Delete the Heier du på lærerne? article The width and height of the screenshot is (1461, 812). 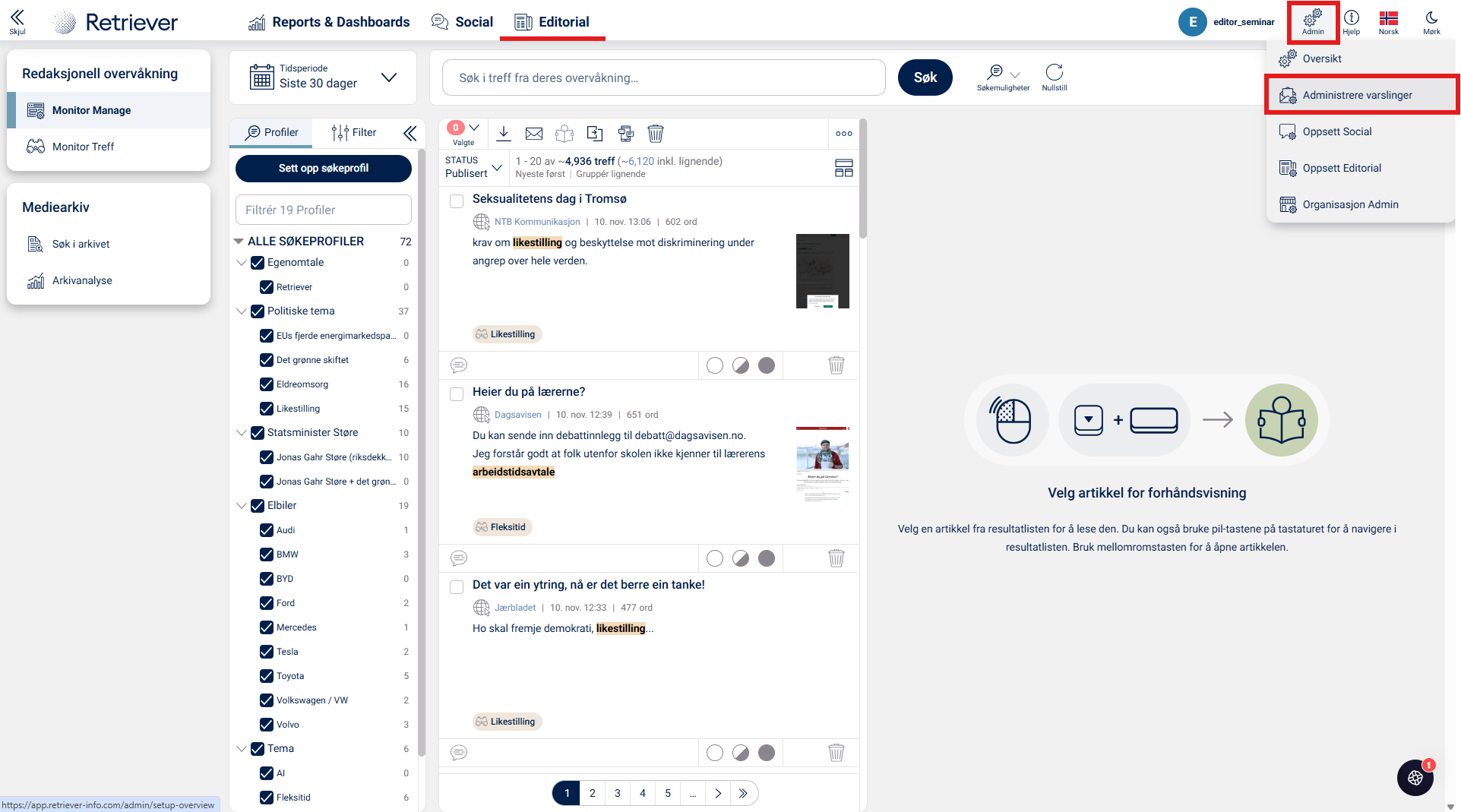[836, 558]
